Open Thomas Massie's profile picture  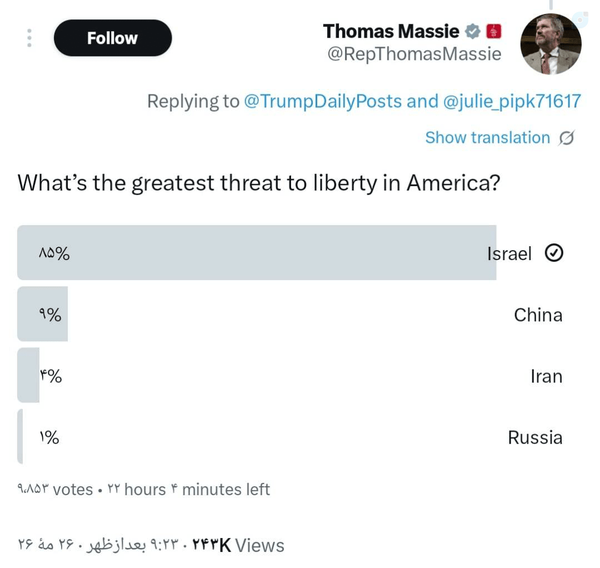point(551,44)
